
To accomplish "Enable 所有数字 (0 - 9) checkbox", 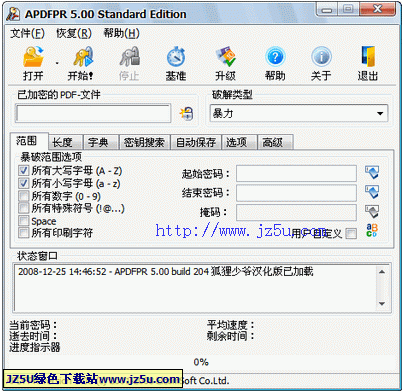I will 24,196.
